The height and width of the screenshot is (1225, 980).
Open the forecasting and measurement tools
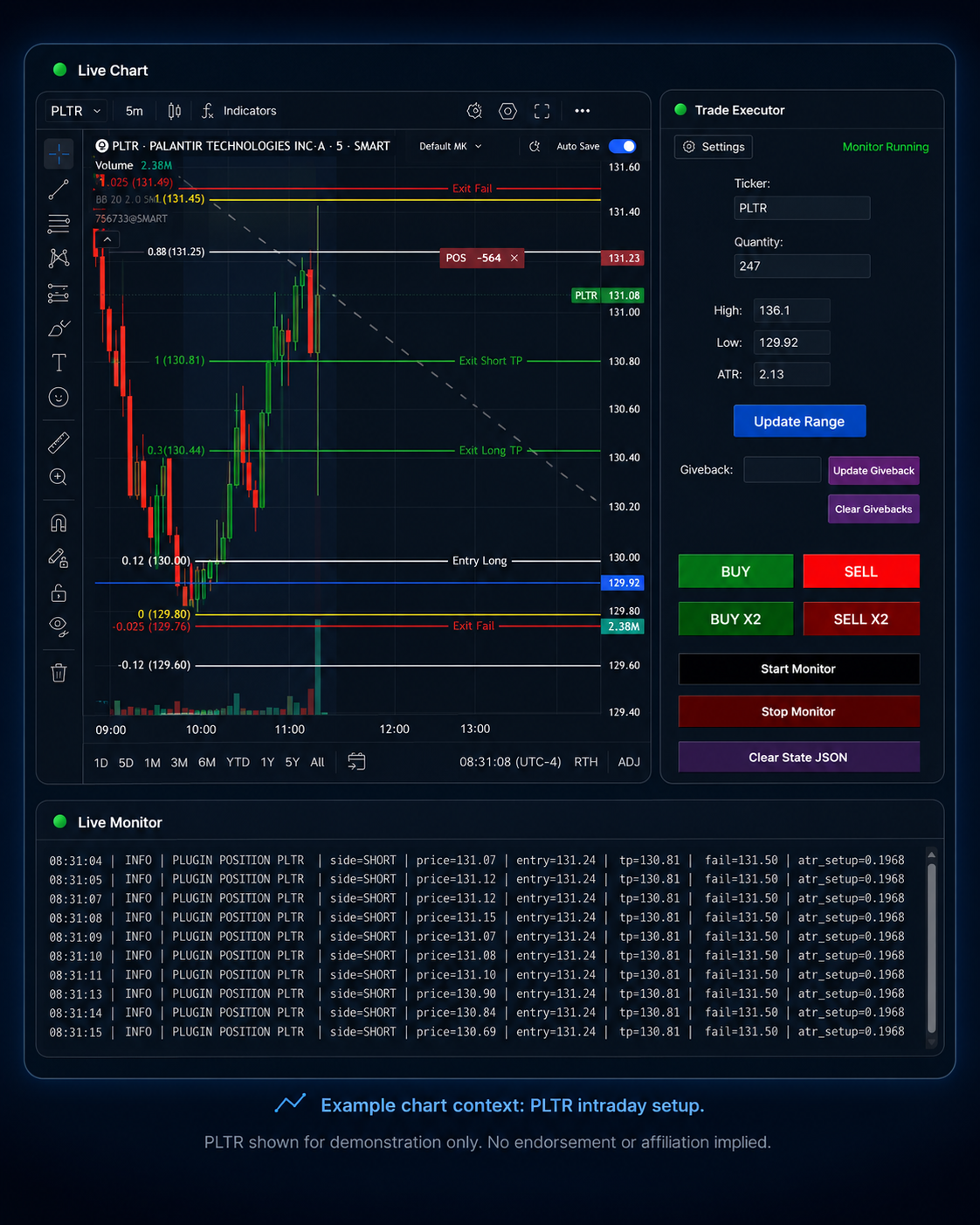pos(59,294)
